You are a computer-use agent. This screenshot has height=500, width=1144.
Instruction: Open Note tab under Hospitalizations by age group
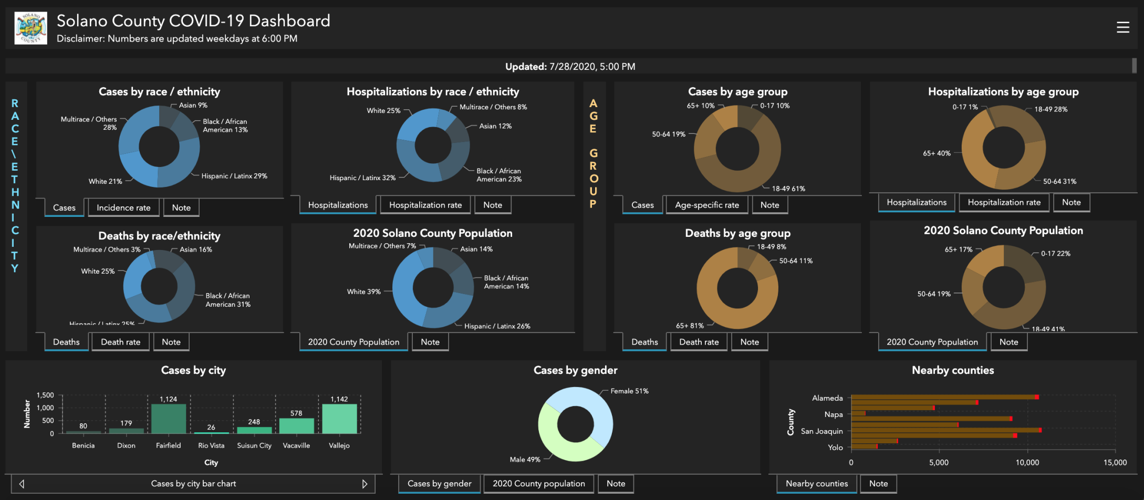(x=1071, y=202)
